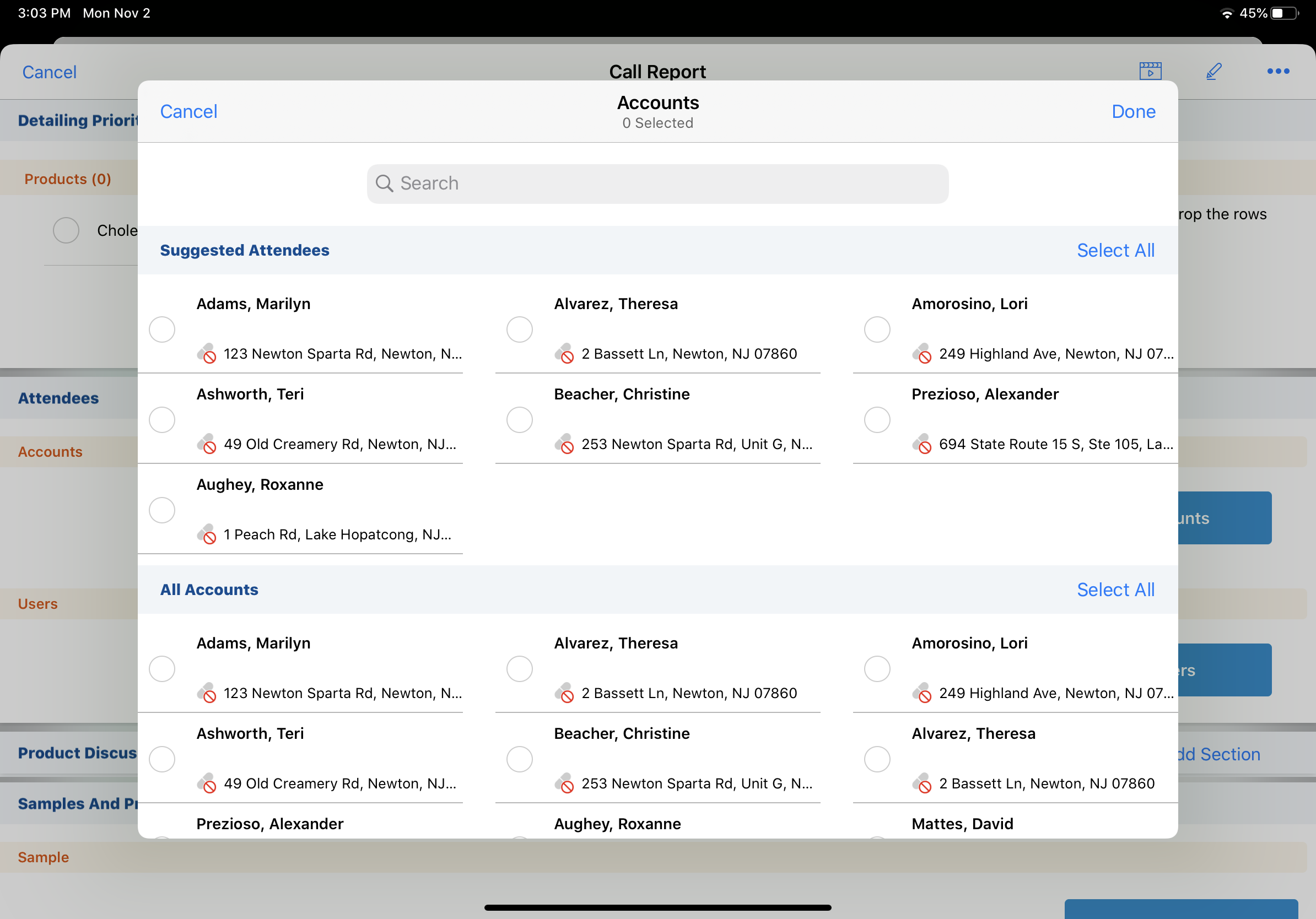1316x919 pixels.
Task: Tap the search magnifier icon
Action: [384, 183]
